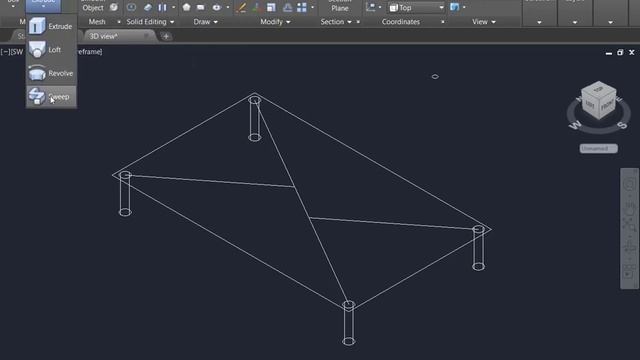Screen dimensions: 640x360
Task: Open the arrow next to Solid Editing icons
Action: [x=173, y=7]
